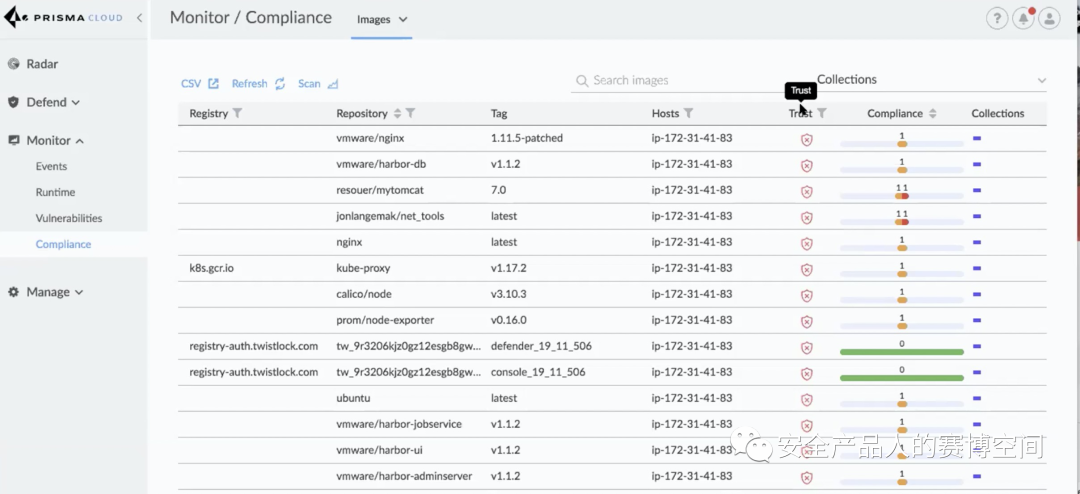
Task: Export the table with CSV button
Action: pos(200,84)
